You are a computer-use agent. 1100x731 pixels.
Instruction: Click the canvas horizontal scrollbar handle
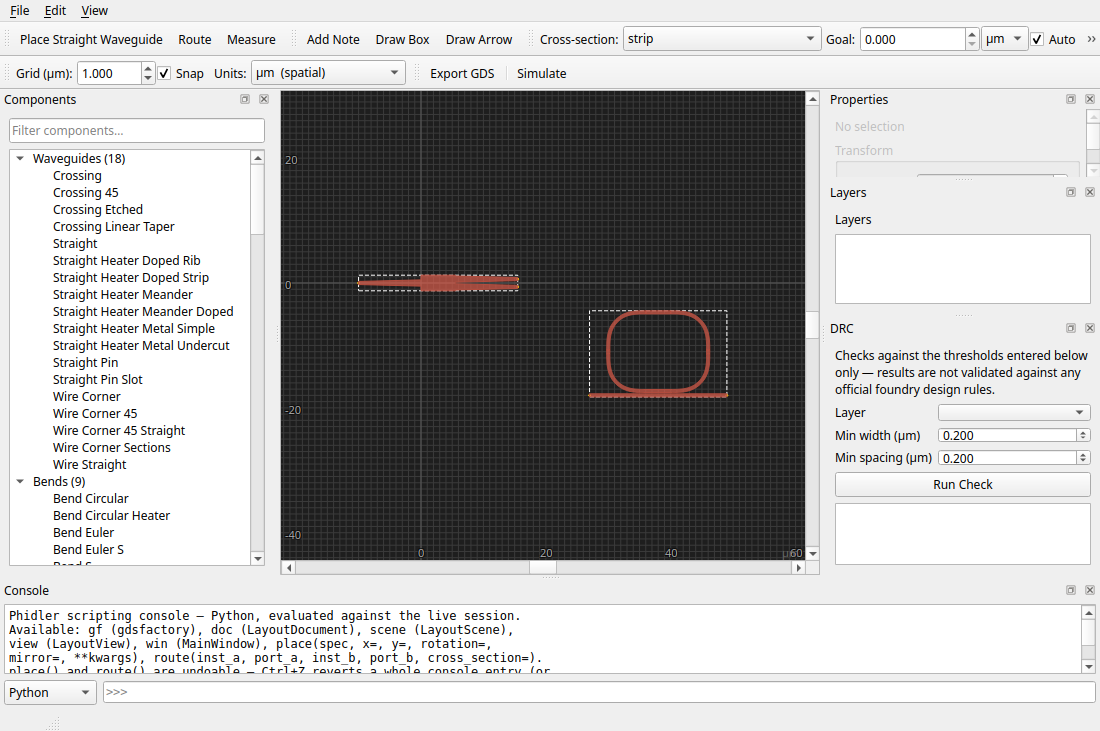(542, 568)
